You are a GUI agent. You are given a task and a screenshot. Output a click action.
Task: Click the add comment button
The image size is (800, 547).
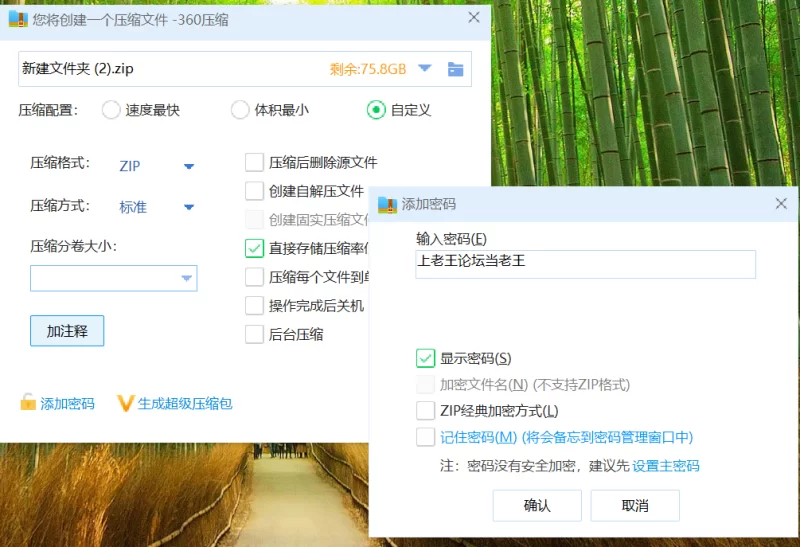(67, 331)
